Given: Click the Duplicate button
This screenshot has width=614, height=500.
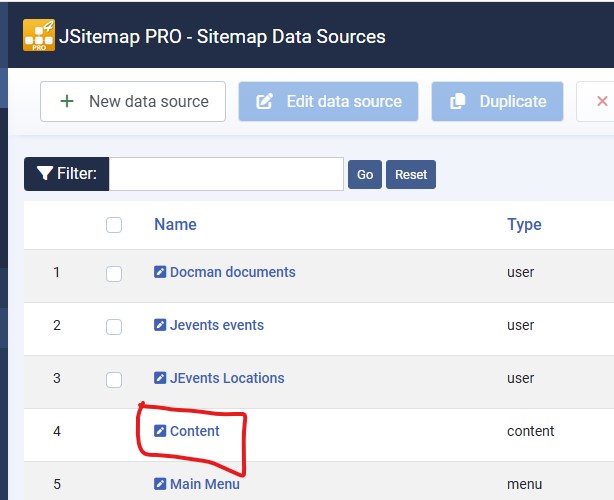Looking at the screenshot, I should 497,101.
